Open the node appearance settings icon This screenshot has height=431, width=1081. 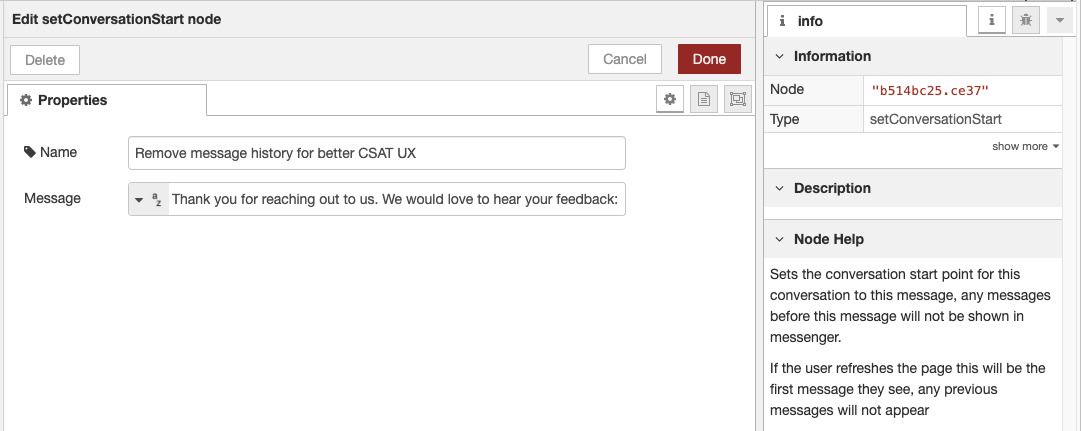[738, 99]
